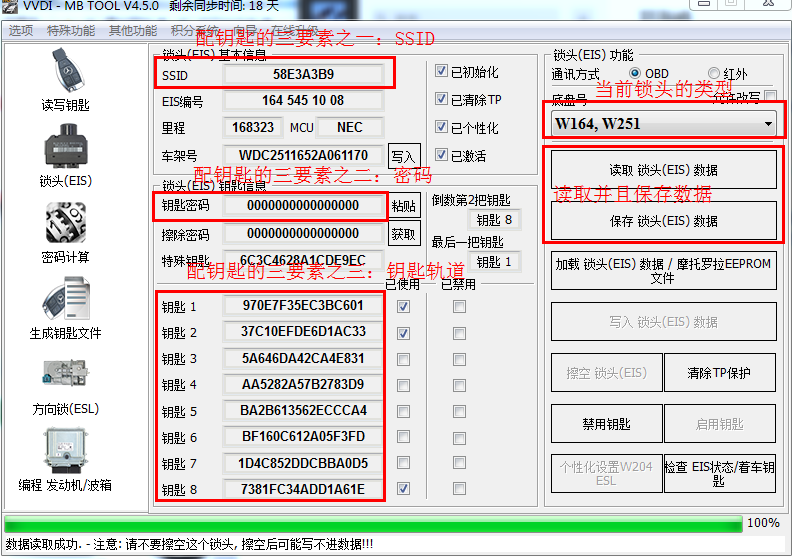792x559 pixels.
Task: Click 钥匙 5 field BA2B613562ECCCA4
Action: point(303,411)
